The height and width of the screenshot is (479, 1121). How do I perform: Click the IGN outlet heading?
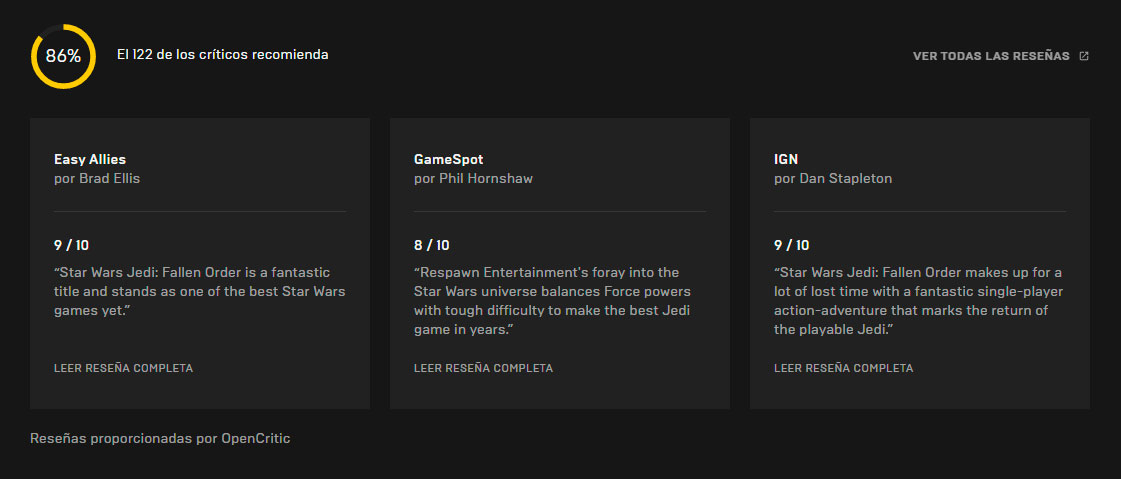(786, 159)
